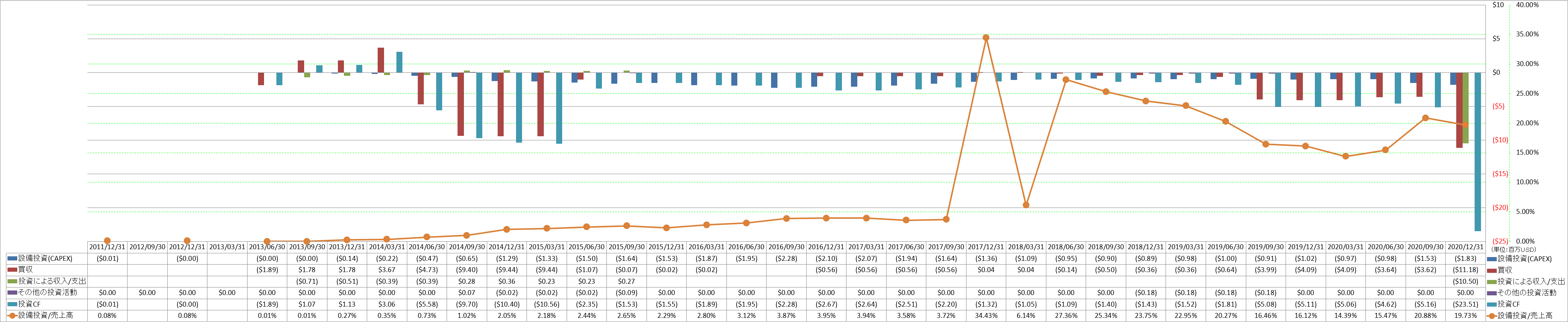Image resolution: width=1568 pixels, height=322 pixels.
Task: Click the 2016/06/30 date column header
Action: click(x=746, y=247)
